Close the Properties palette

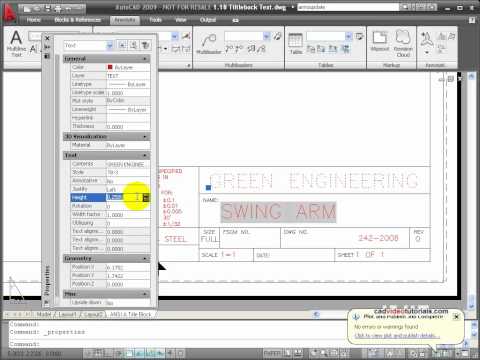point(47,38)
